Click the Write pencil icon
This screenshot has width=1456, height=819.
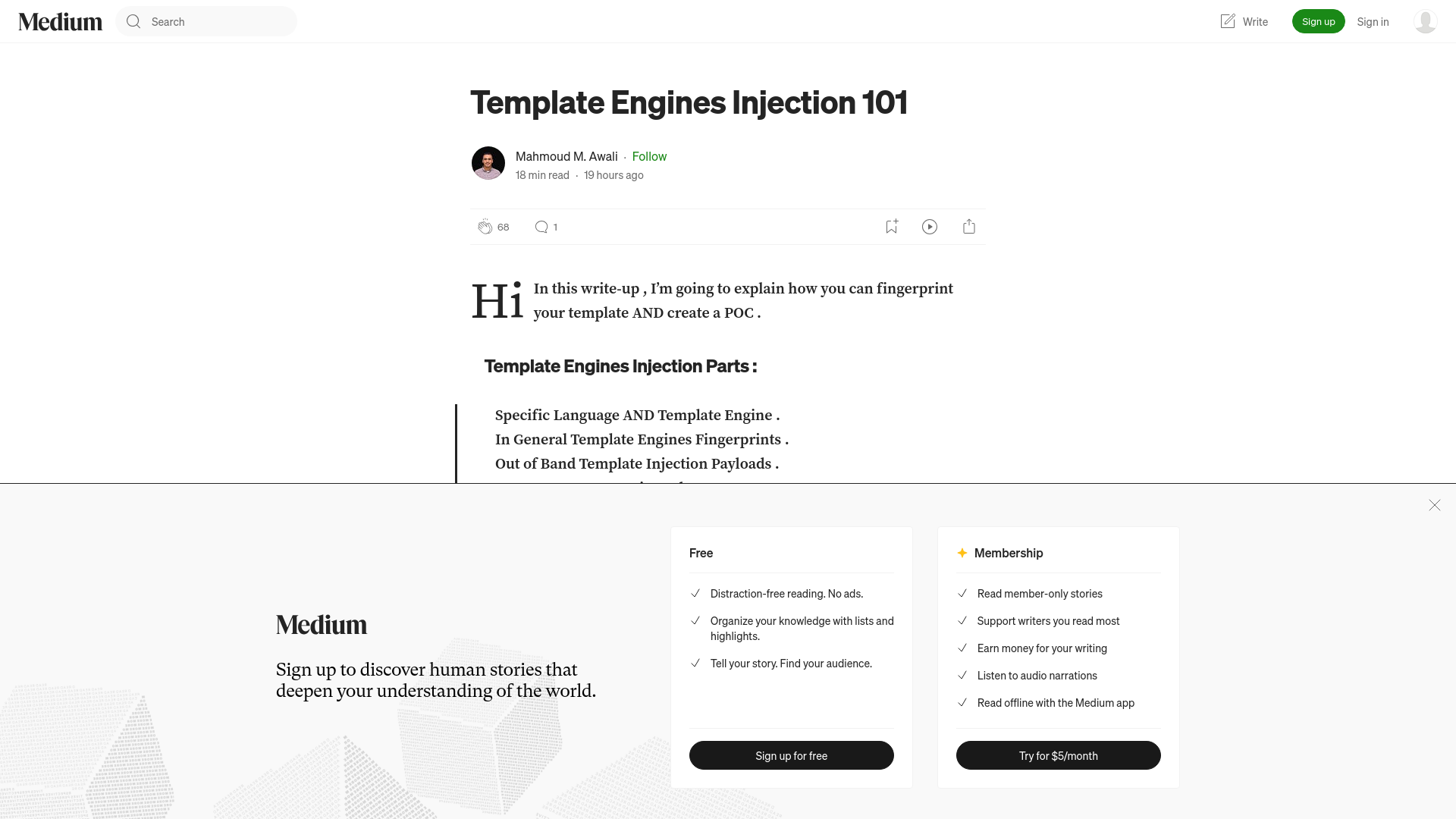click(x=1228, y=21)
